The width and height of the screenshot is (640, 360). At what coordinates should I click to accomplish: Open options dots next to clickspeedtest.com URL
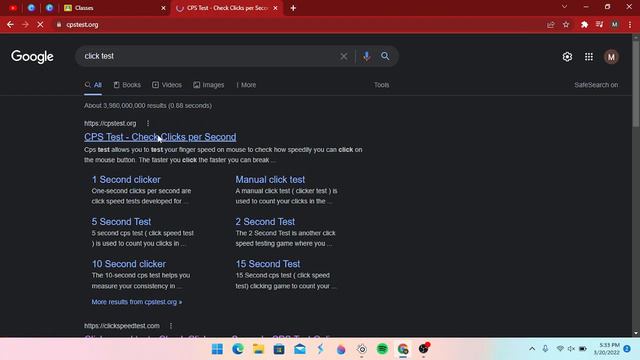tap(171, 326)
